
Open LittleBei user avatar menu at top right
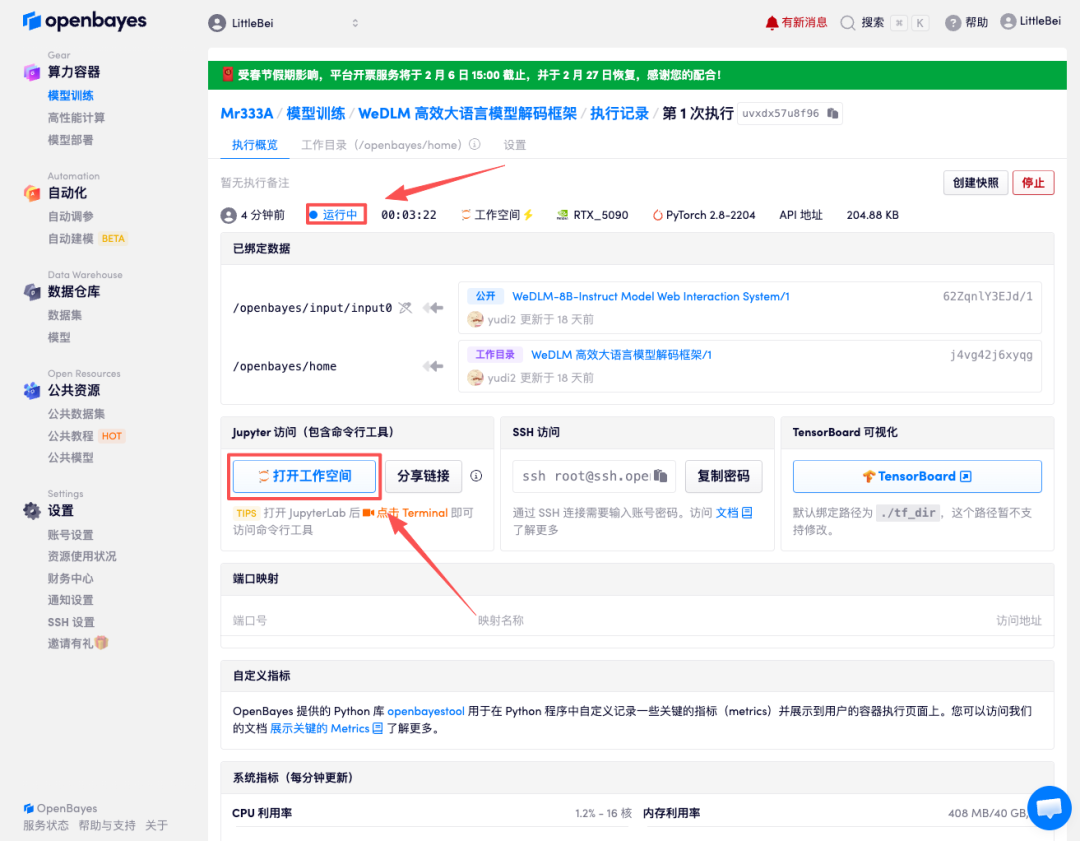click(1008, 21)
